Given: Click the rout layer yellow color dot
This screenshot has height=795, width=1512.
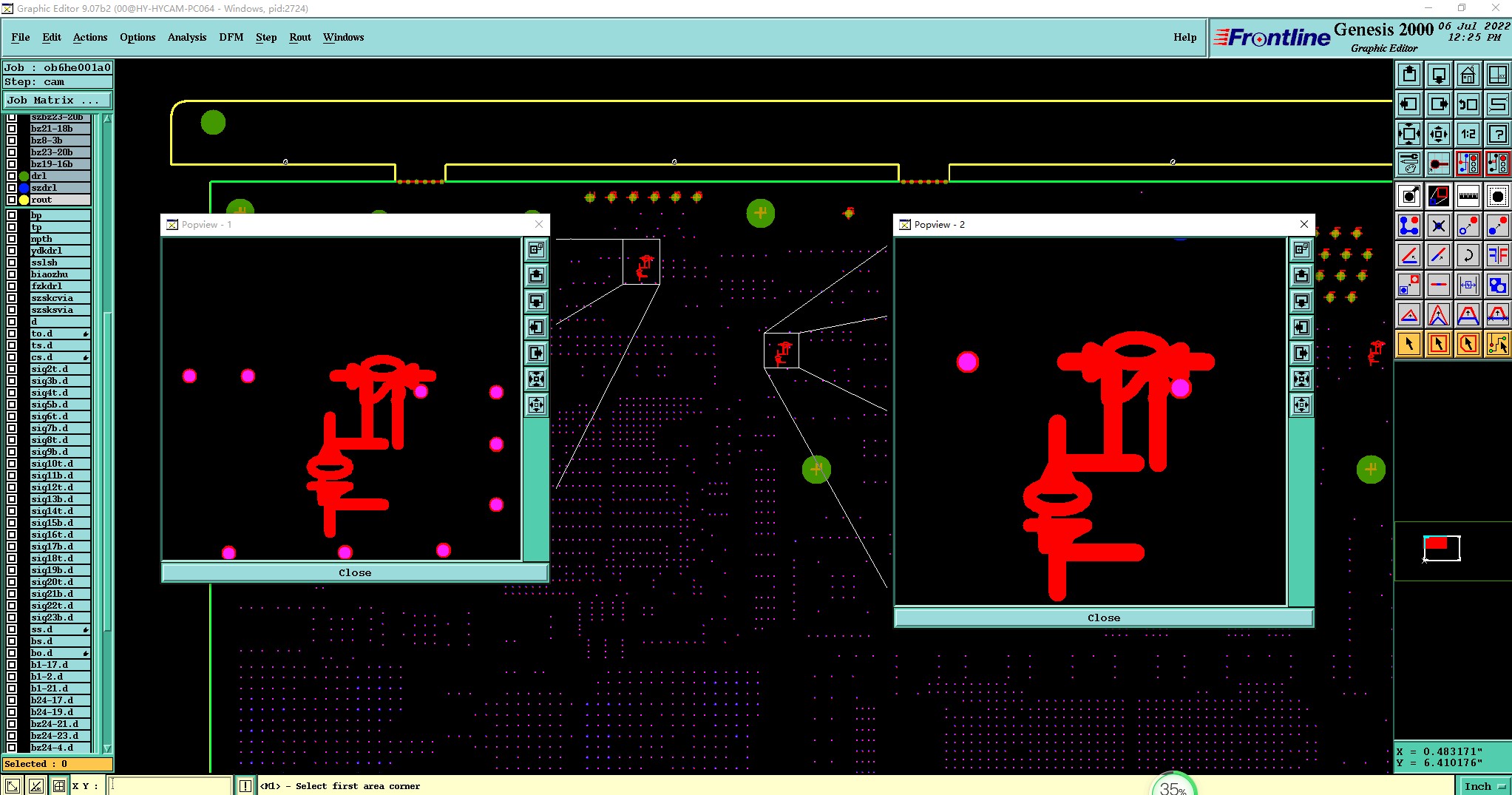Looking at the screenshot, I should pyautogui.click(x=24, y=200).
